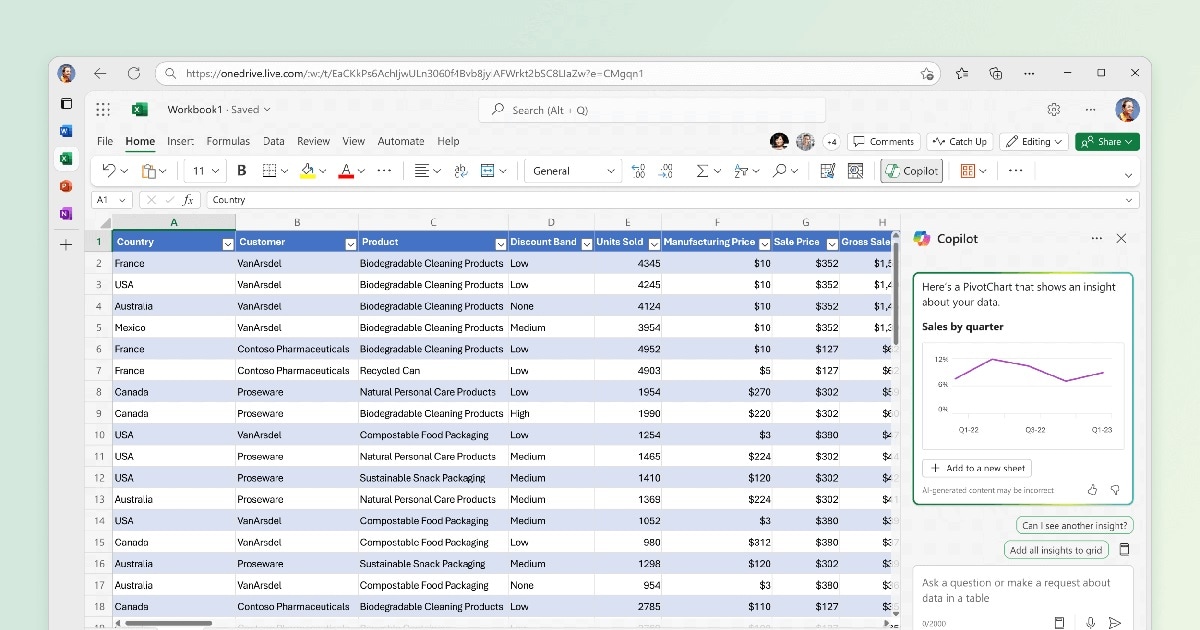The width and height of the screenshot is (1200, 630).
Task: Click the app launcher waffle icon
Action: tap(103, 110)
